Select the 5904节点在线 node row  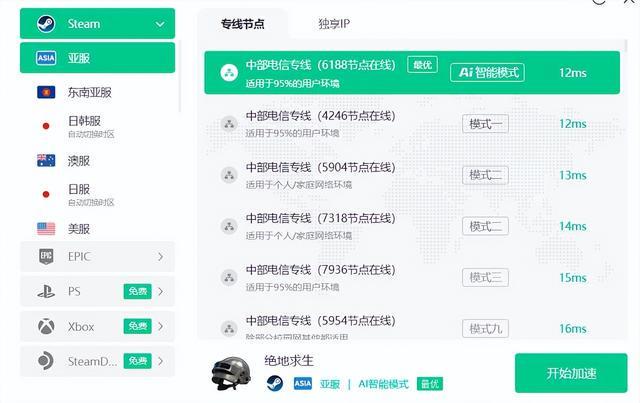[x=412, y=175]
